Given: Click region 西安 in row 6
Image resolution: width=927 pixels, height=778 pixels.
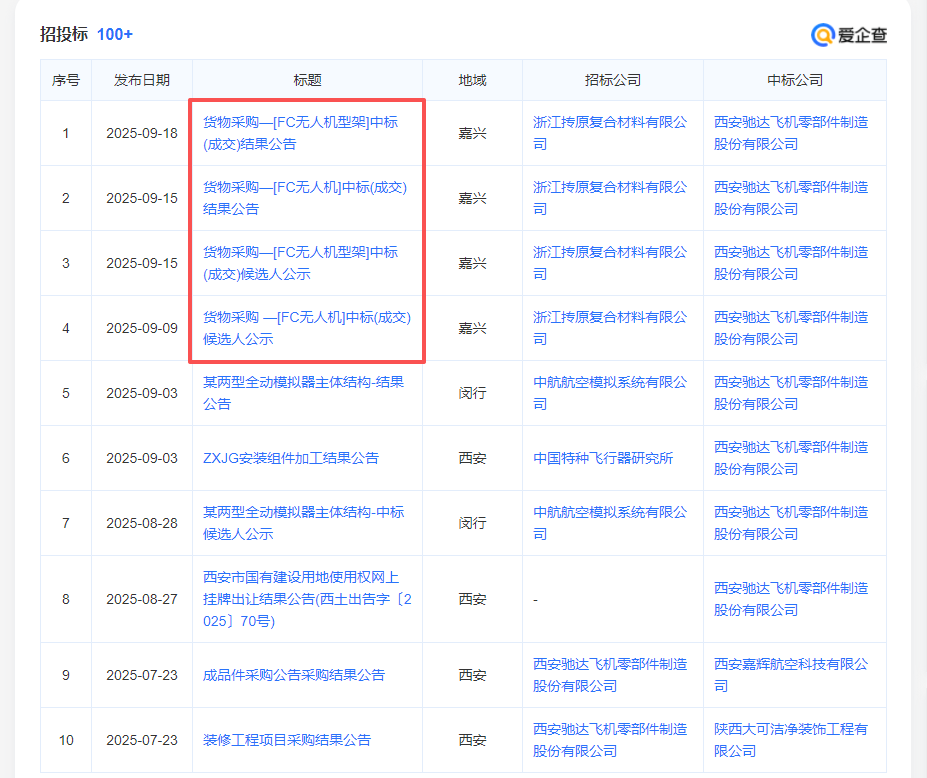Looking at the screenshot, I should tap(472, 458).
